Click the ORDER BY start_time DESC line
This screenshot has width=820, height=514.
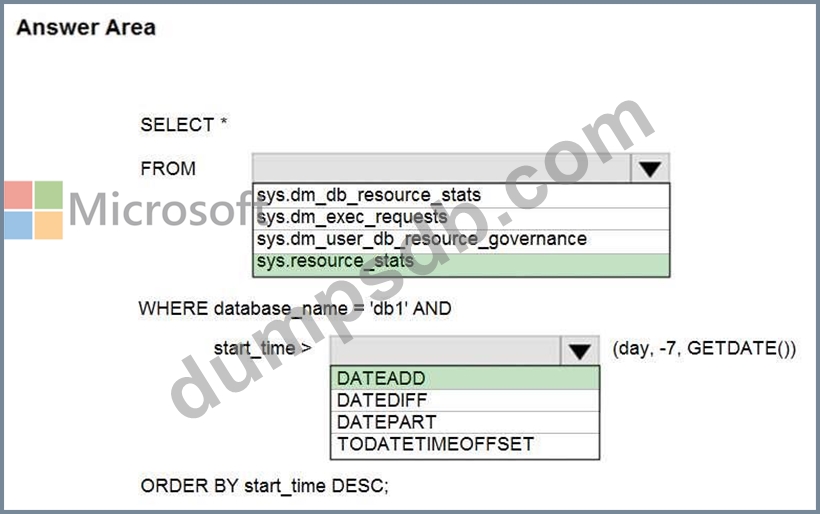264,486
